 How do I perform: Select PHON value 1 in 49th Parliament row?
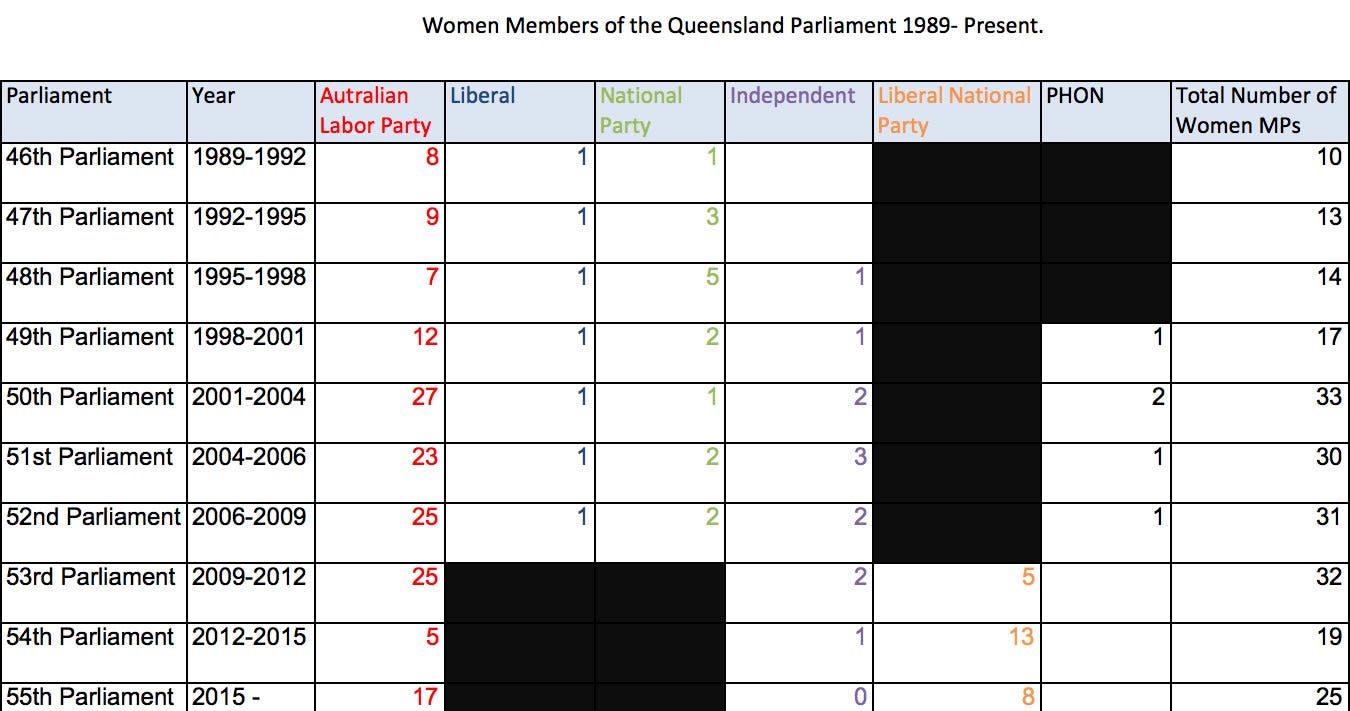pos(1158,337)
